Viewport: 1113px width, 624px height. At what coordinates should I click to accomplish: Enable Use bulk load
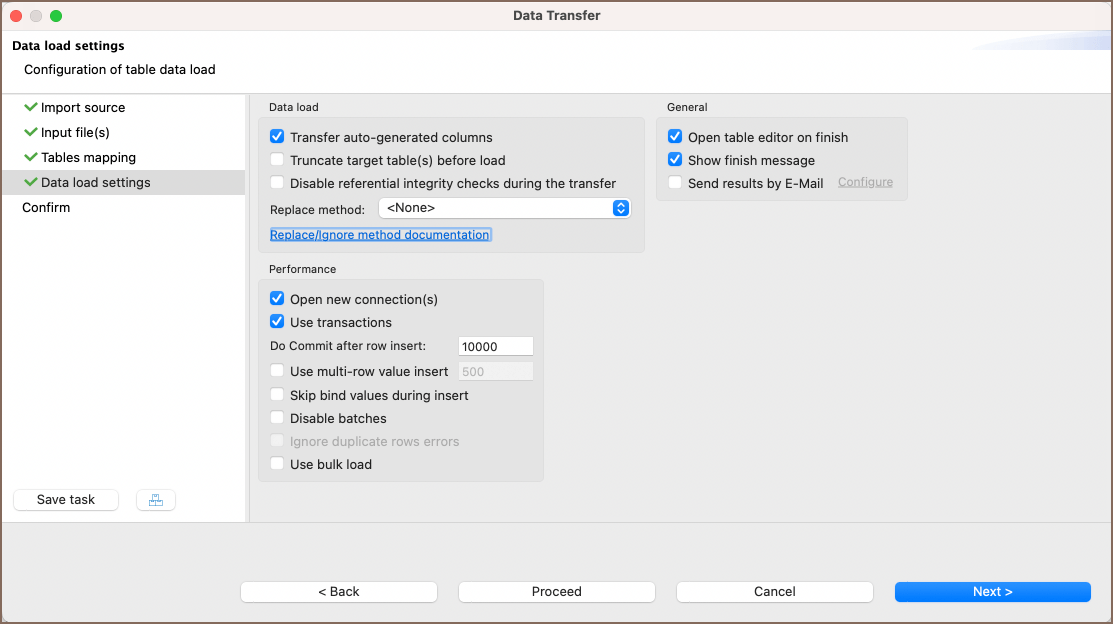(x=276, y=463)
